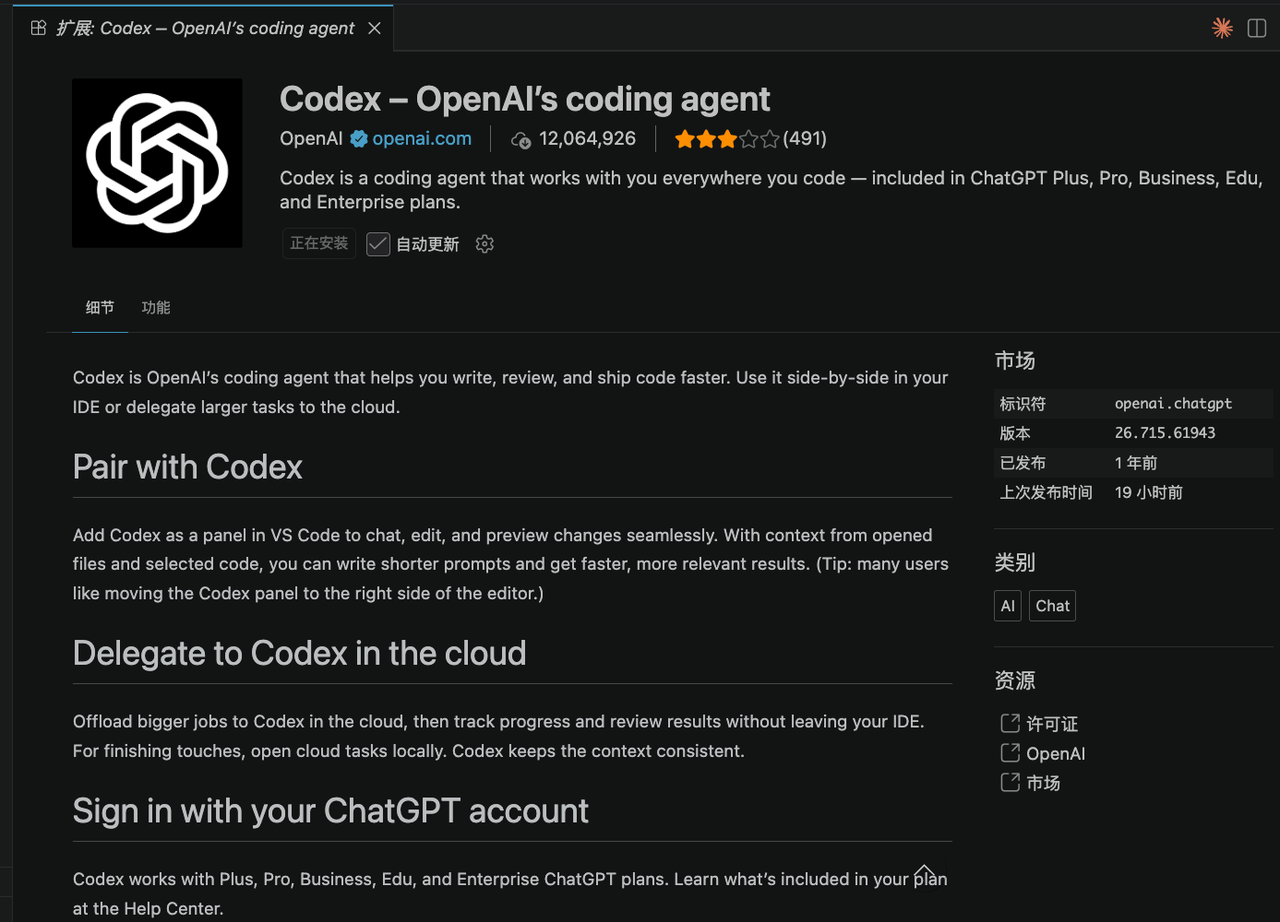Click the version number 26.715.61943
Screen dimensions: 1280x922
(1165, 433)
